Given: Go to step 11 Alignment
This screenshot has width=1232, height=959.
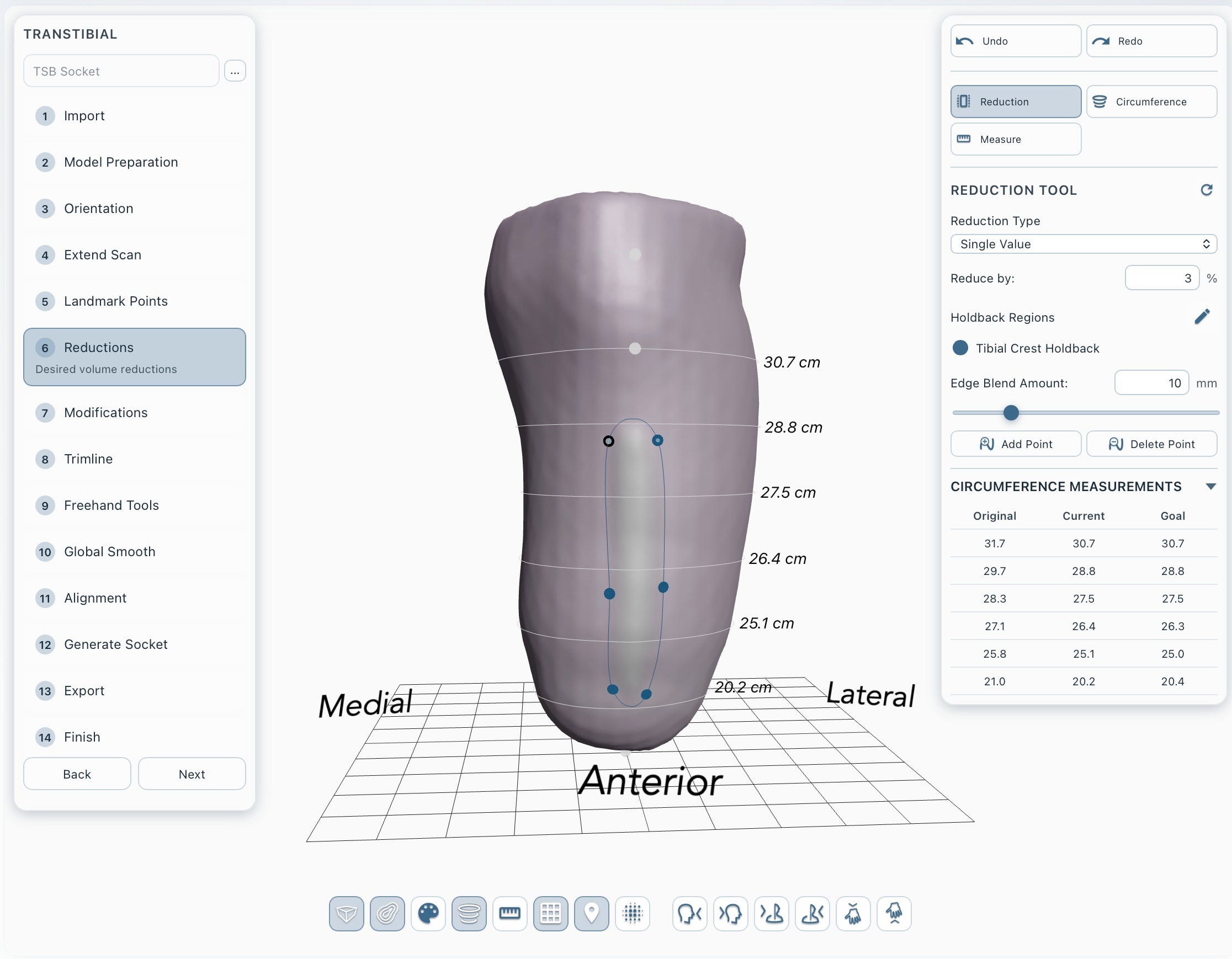Looking at the screenshot, I should [x=134, y=598].
